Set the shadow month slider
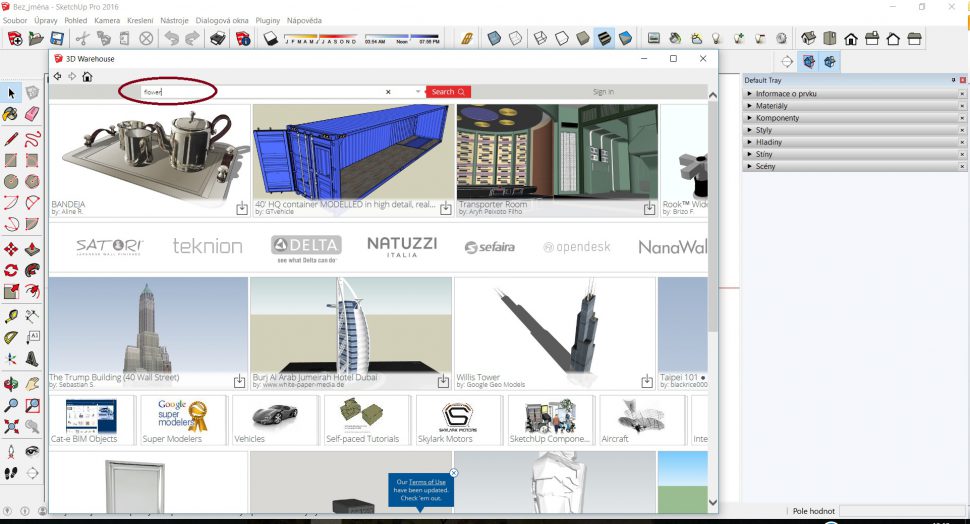Viewport: 970px width, 524px height. (320, 38)
